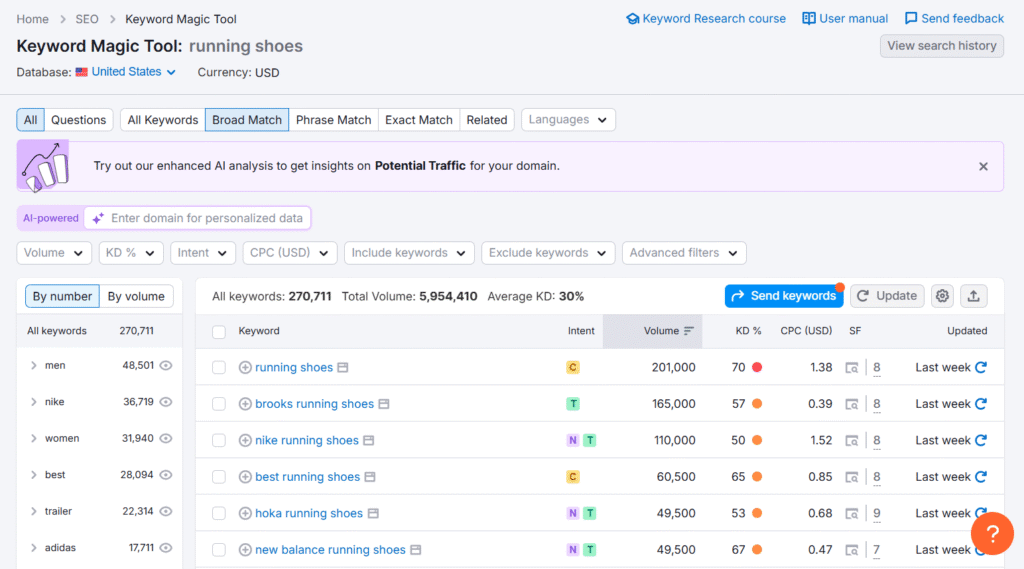Send feedback via the top link

[954, 19]
